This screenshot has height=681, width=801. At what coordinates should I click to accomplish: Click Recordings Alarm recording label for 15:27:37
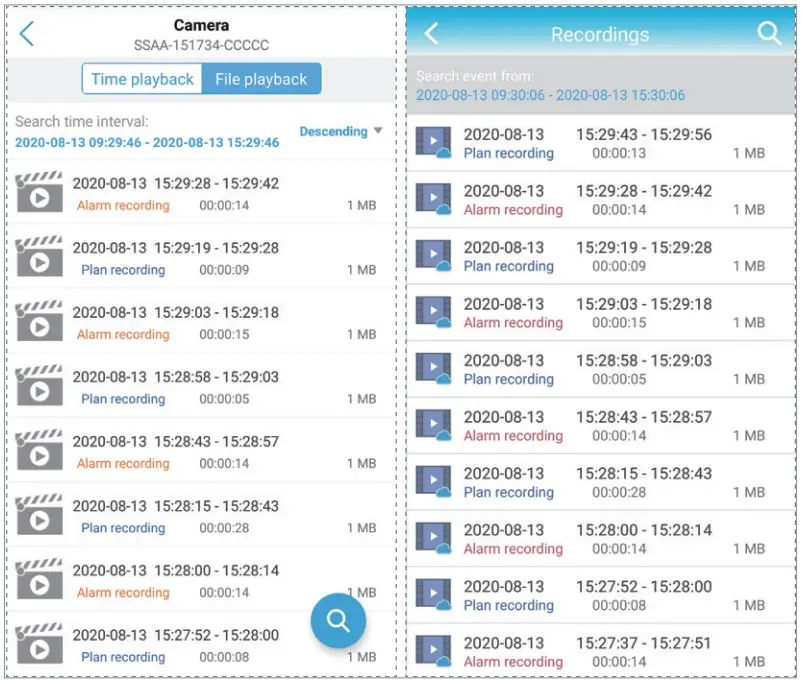point(513,662)
